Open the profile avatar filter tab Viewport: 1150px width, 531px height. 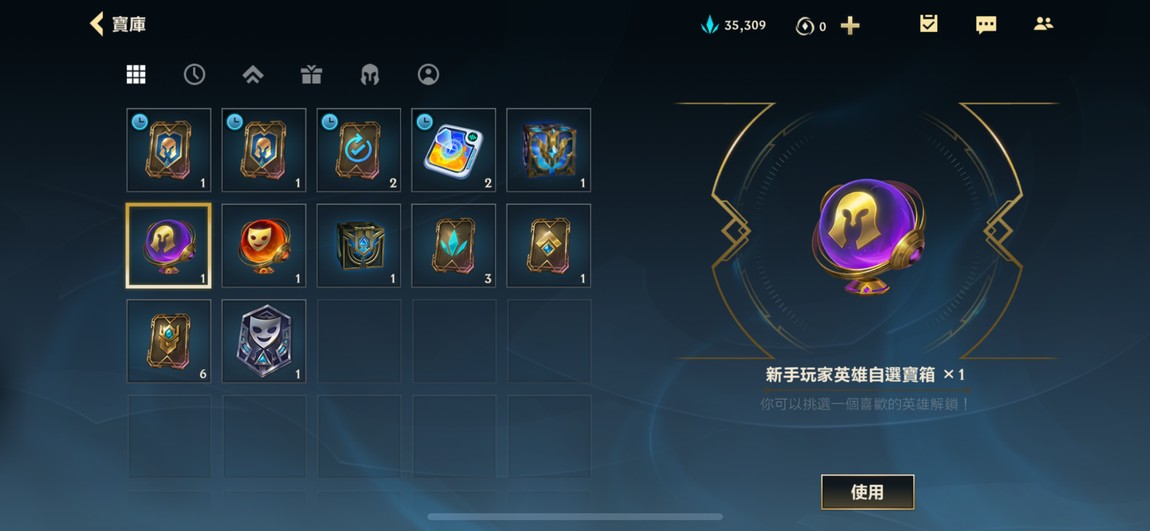pos(428,74)
